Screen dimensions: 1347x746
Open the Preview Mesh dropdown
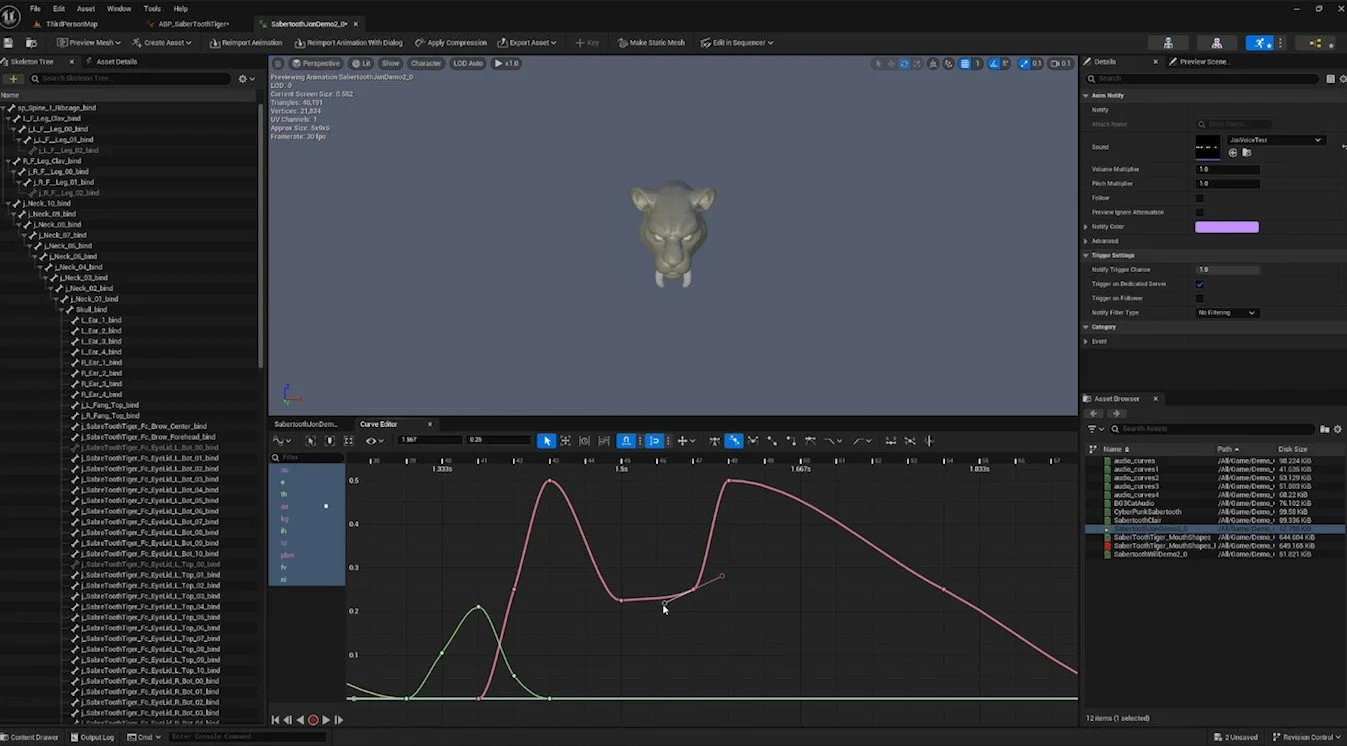89,43
